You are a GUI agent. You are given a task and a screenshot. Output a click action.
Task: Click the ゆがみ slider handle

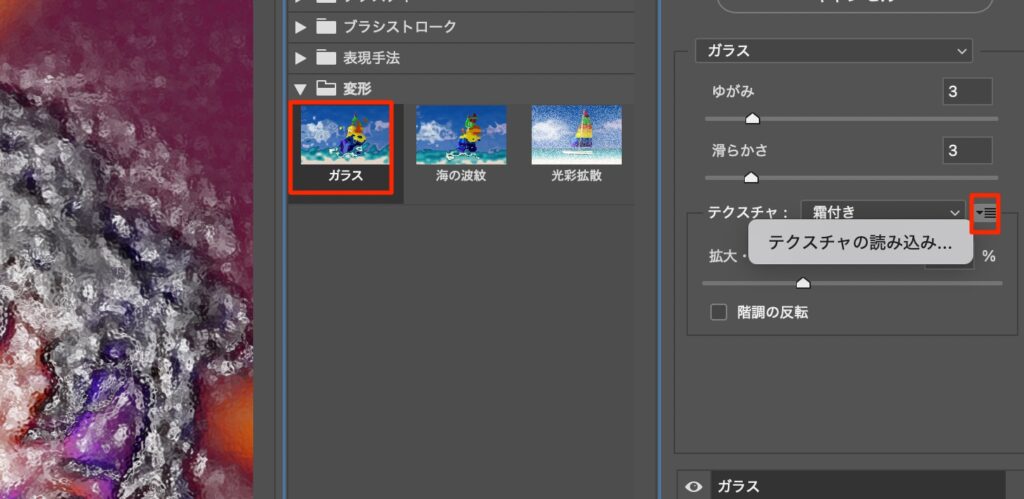pyautogui.click(x=753, y=118)
